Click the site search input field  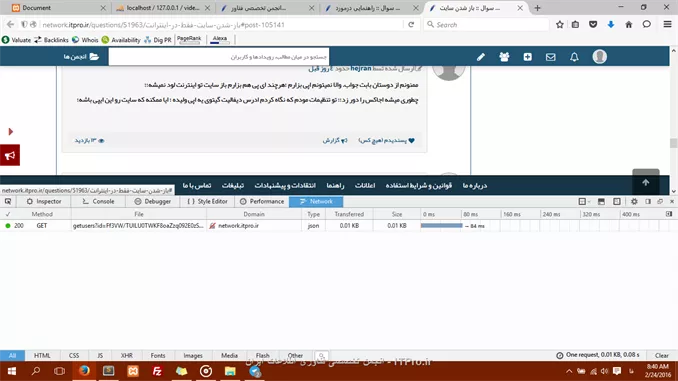tap(219, 57)
